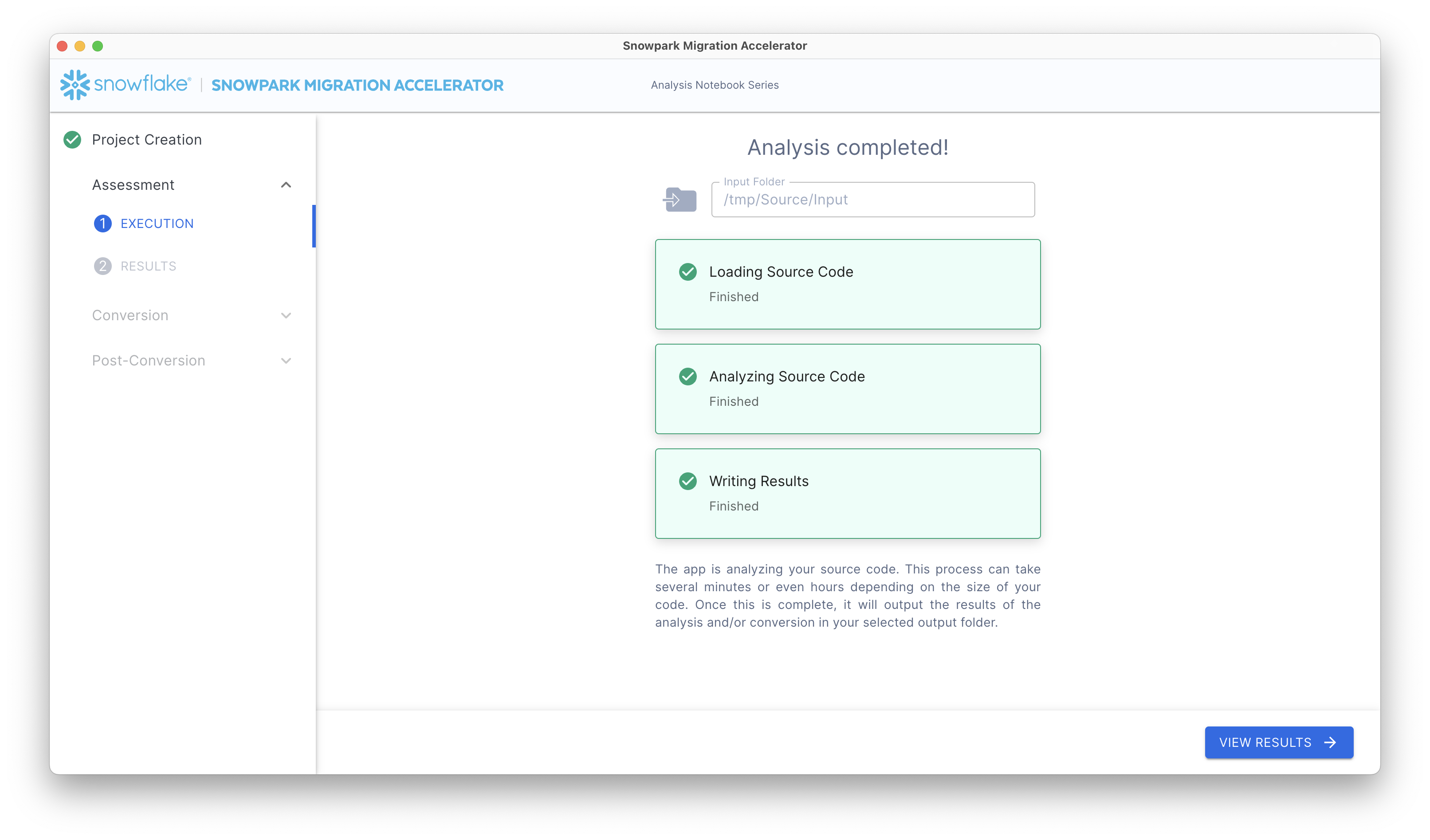
Task: Click the Loading Source Code checkmark
Action: tap(688, 272)
